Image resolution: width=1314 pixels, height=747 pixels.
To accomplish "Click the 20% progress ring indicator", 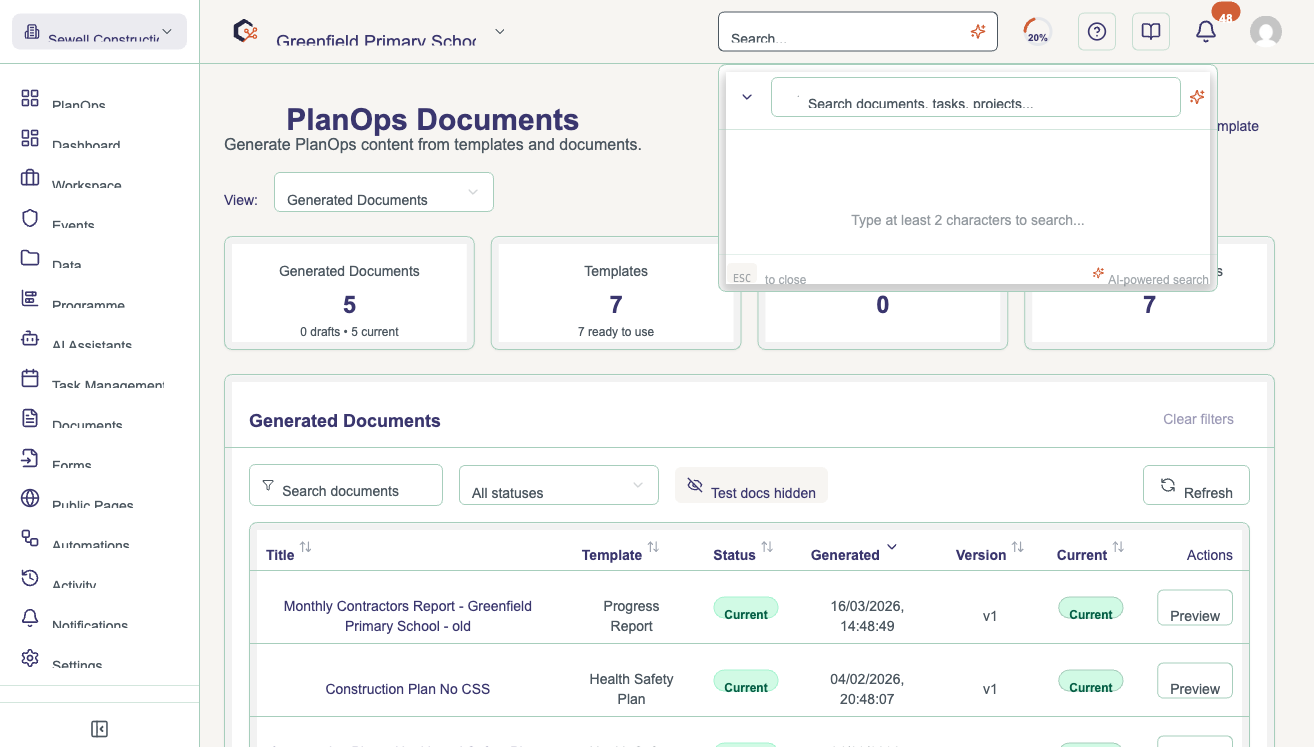I will (x=1037, y=32).
